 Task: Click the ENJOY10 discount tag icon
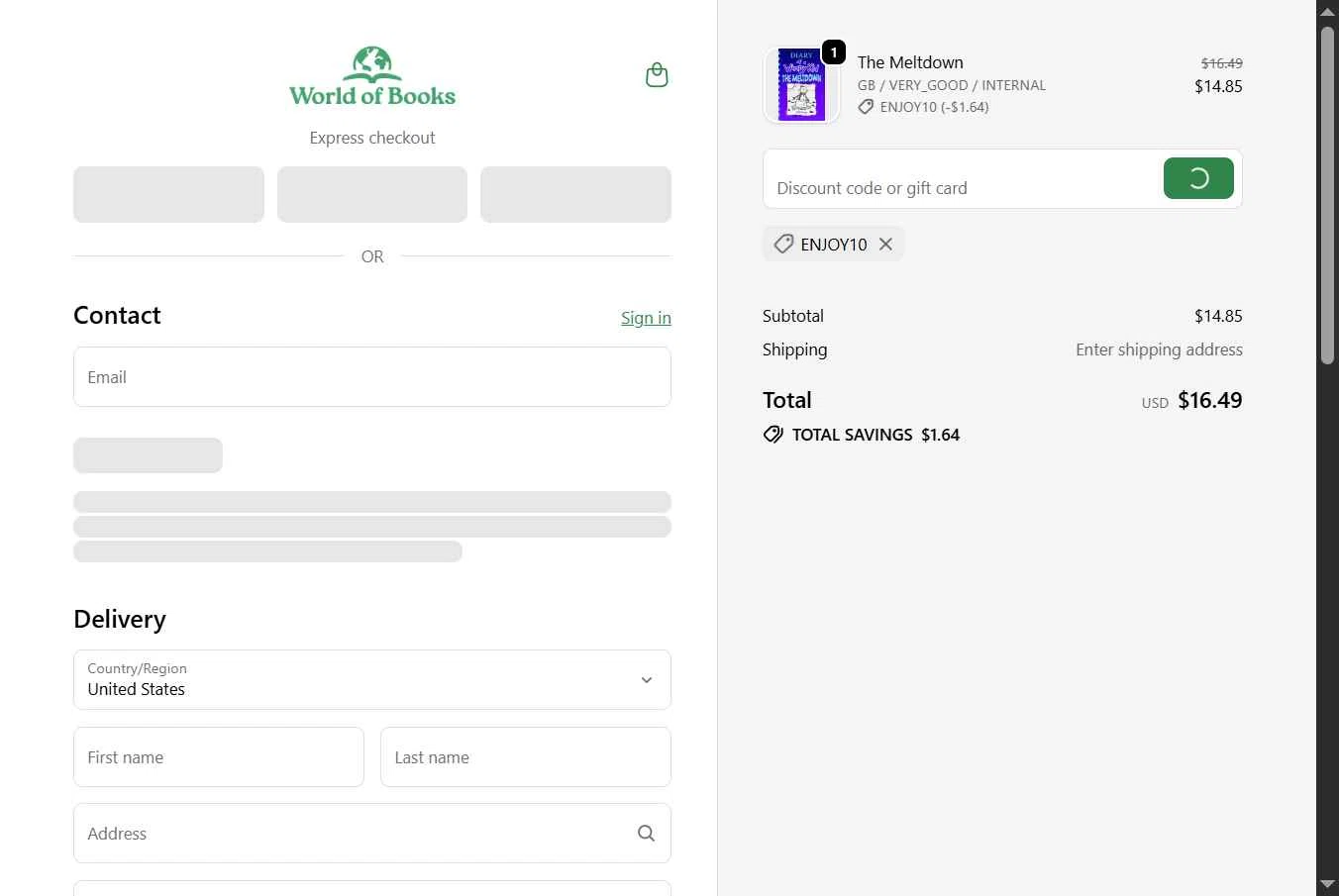tap(783, 244)
